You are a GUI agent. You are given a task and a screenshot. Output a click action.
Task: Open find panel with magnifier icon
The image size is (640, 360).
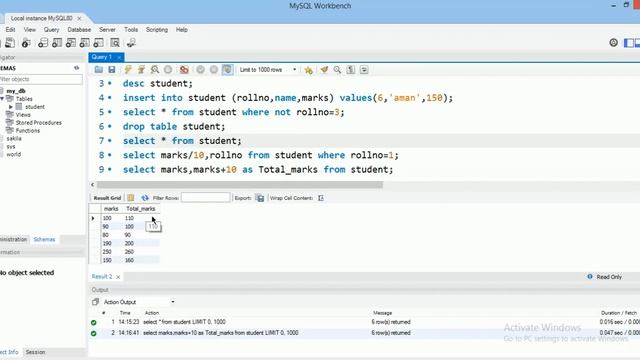(x=337, y=70)
